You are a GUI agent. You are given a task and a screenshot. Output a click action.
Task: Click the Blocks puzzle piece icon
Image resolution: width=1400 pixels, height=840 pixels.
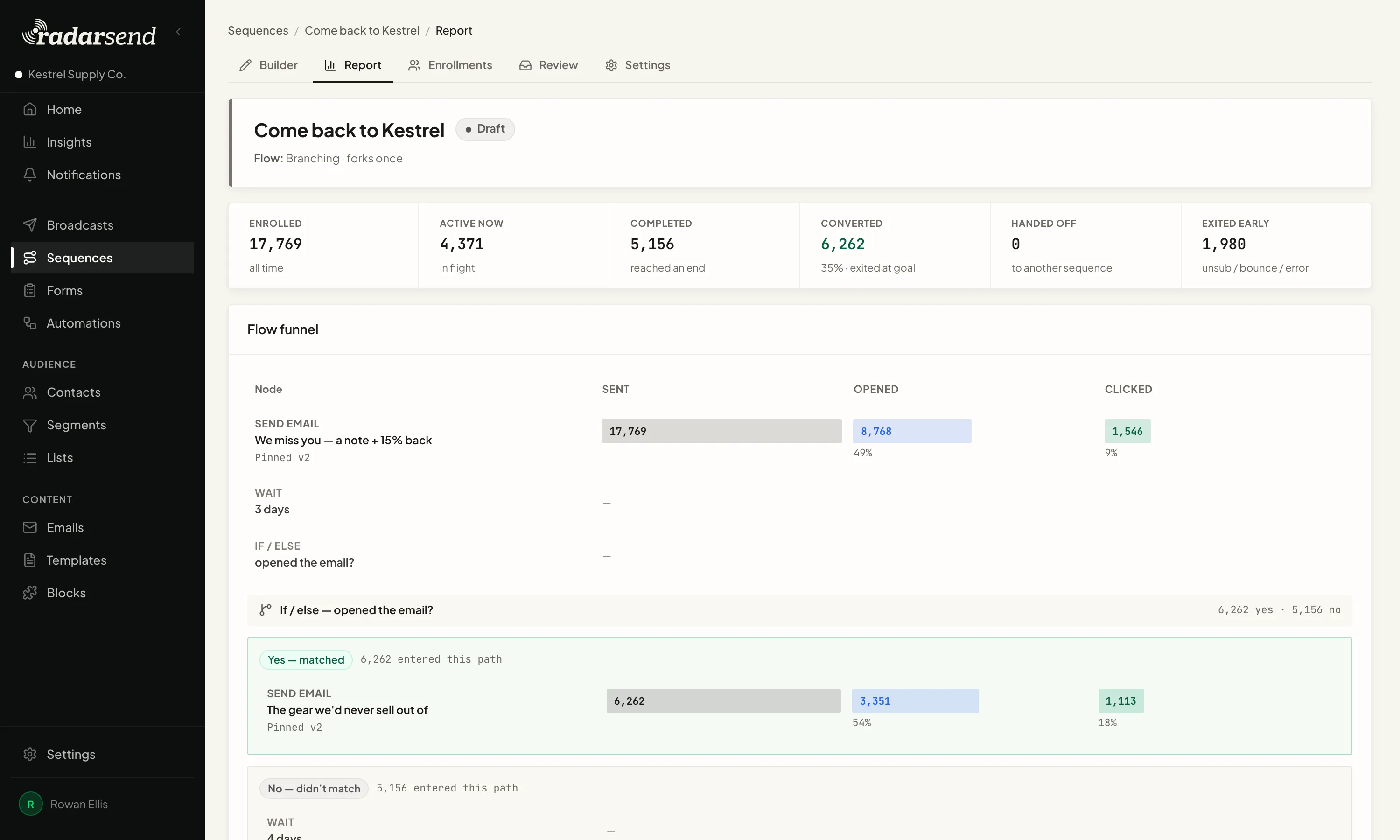[x=30, y=593]
